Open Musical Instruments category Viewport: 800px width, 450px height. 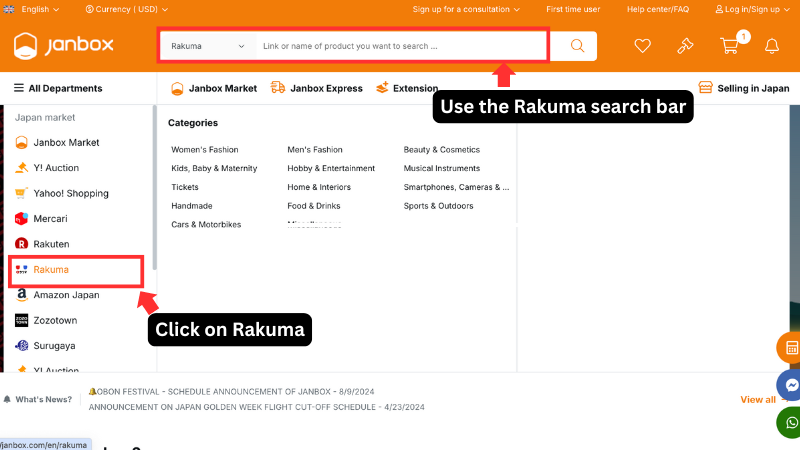(442, 168)
